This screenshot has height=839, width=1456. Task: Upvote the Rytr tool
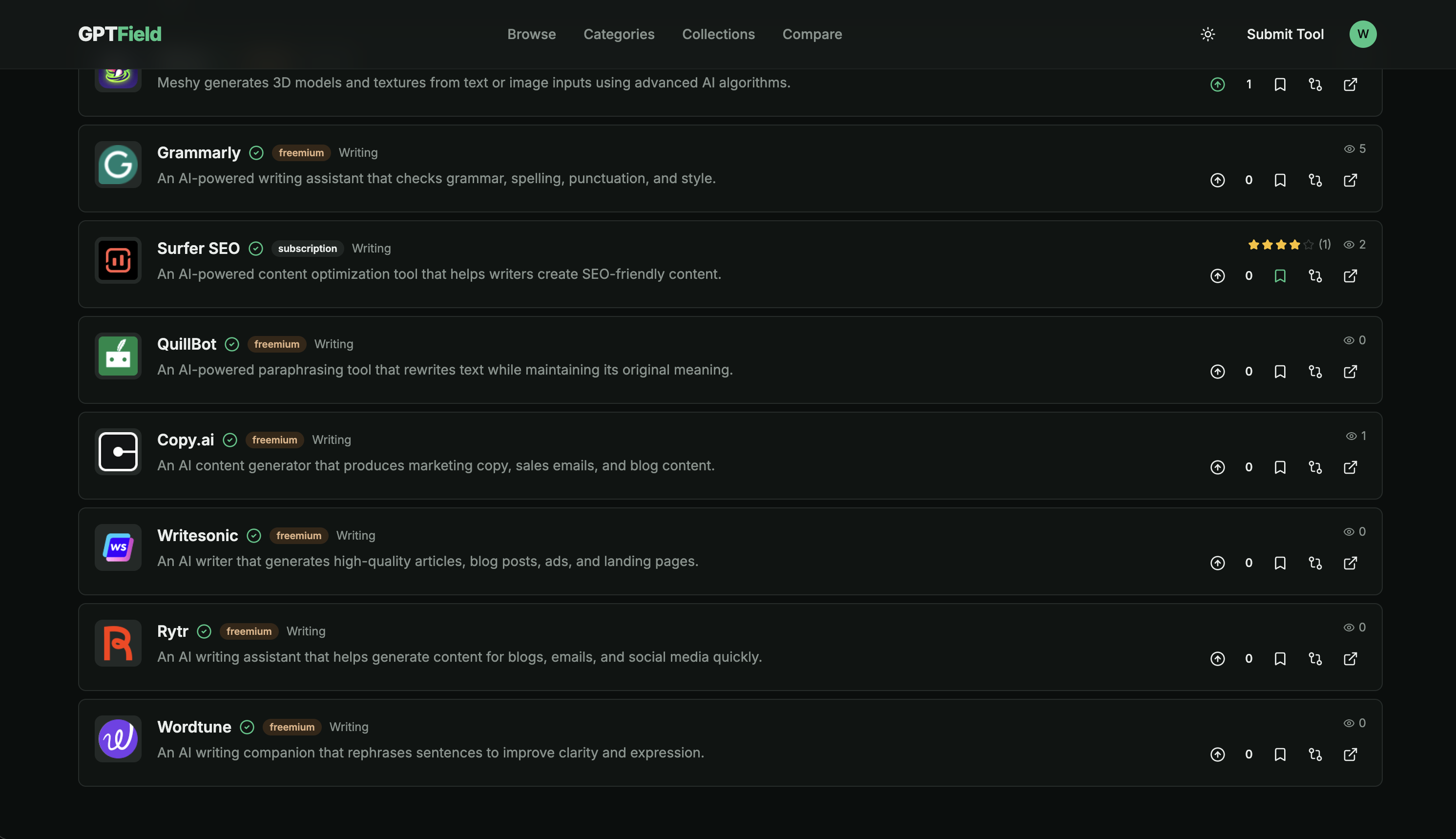(x=1217, y=659)
